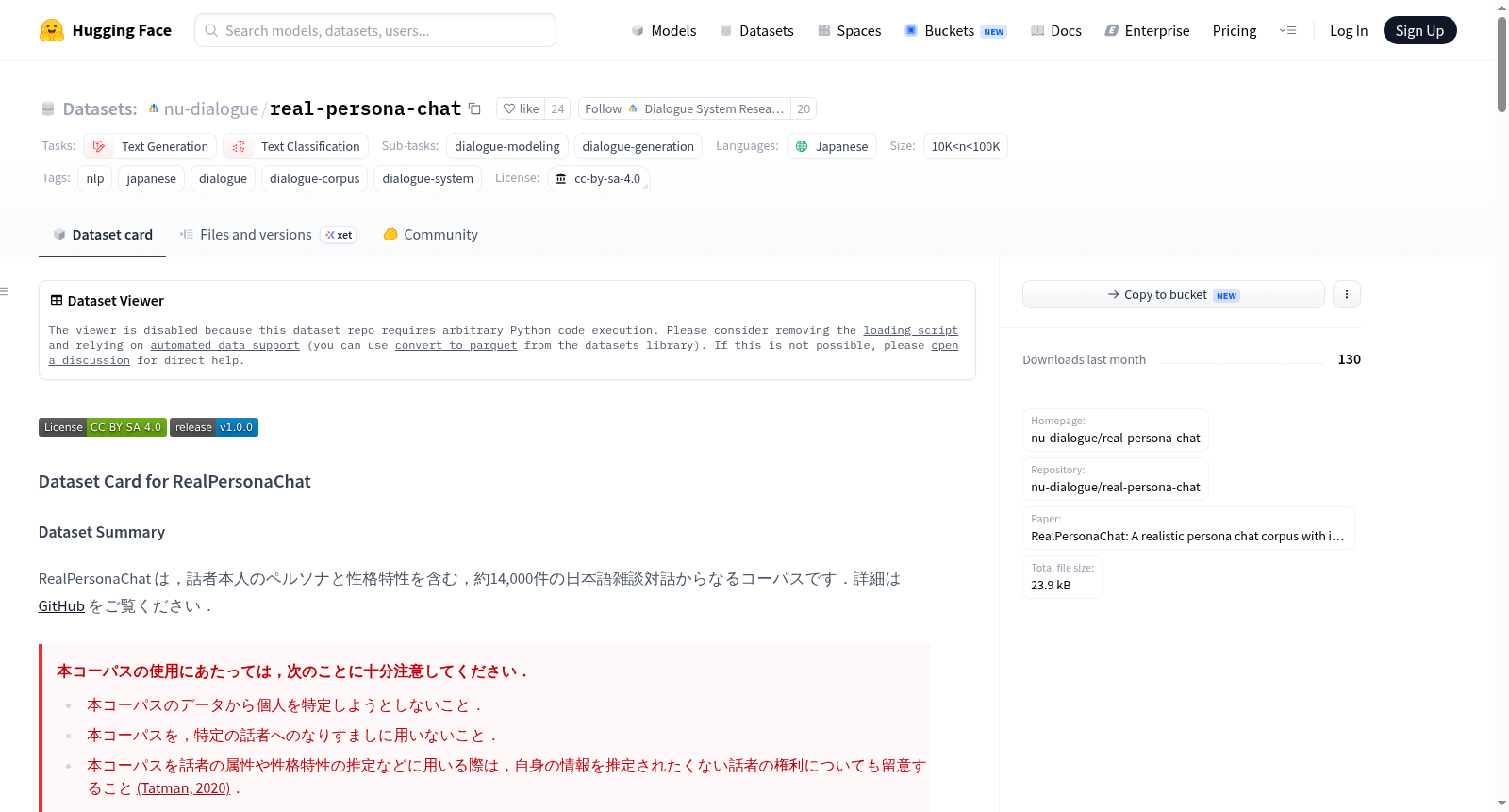The image size is (1509, 812).
Task: Click the Copy to bucket button
Action: point(1173,294)
